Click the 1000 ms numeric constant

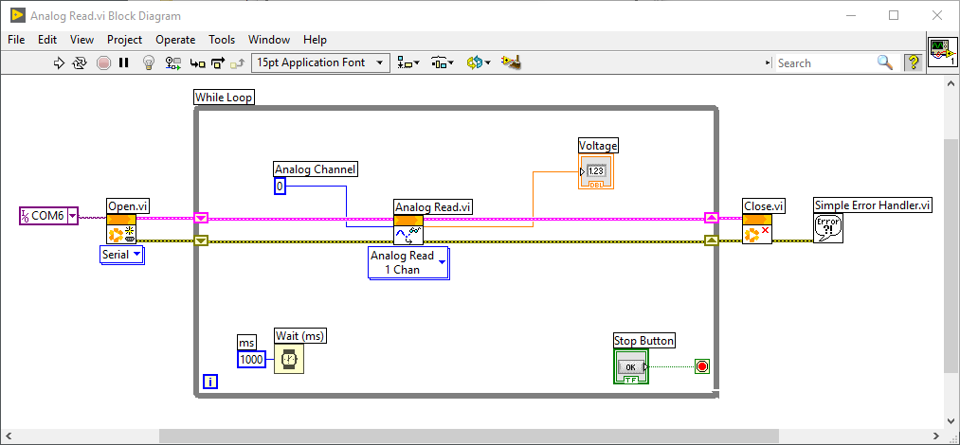coord(252,359)
